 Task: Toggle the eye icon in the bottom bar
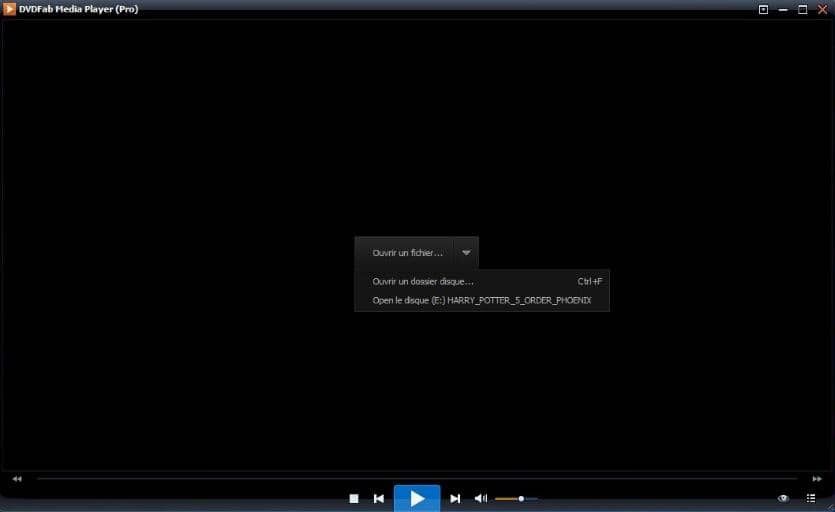(783, 498)
